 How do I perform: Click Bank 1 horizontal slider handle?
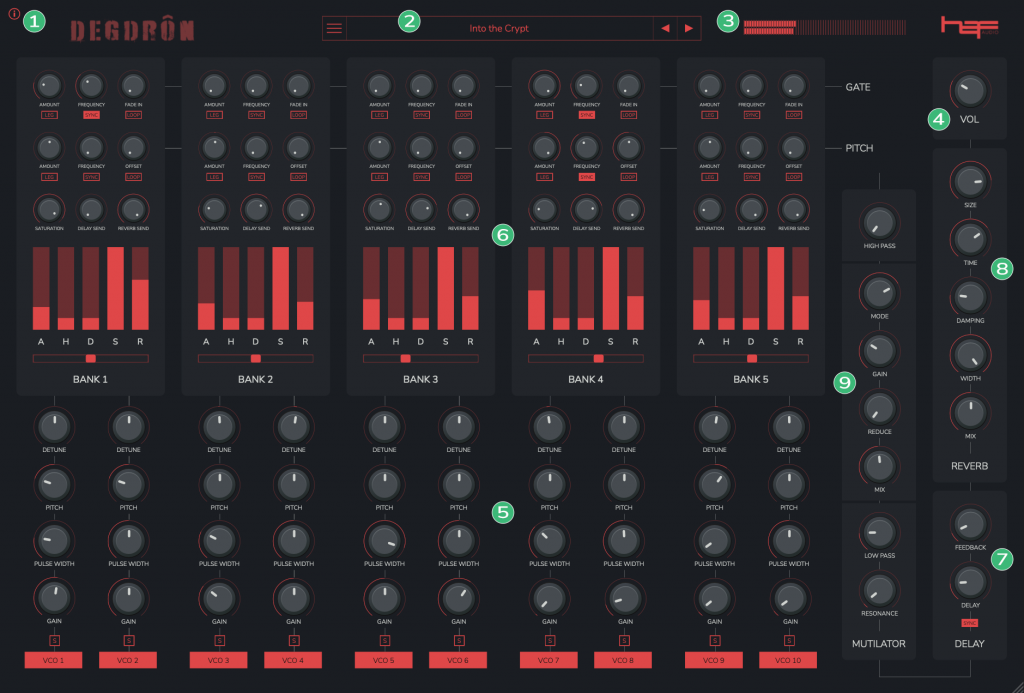tap(90, 357)
